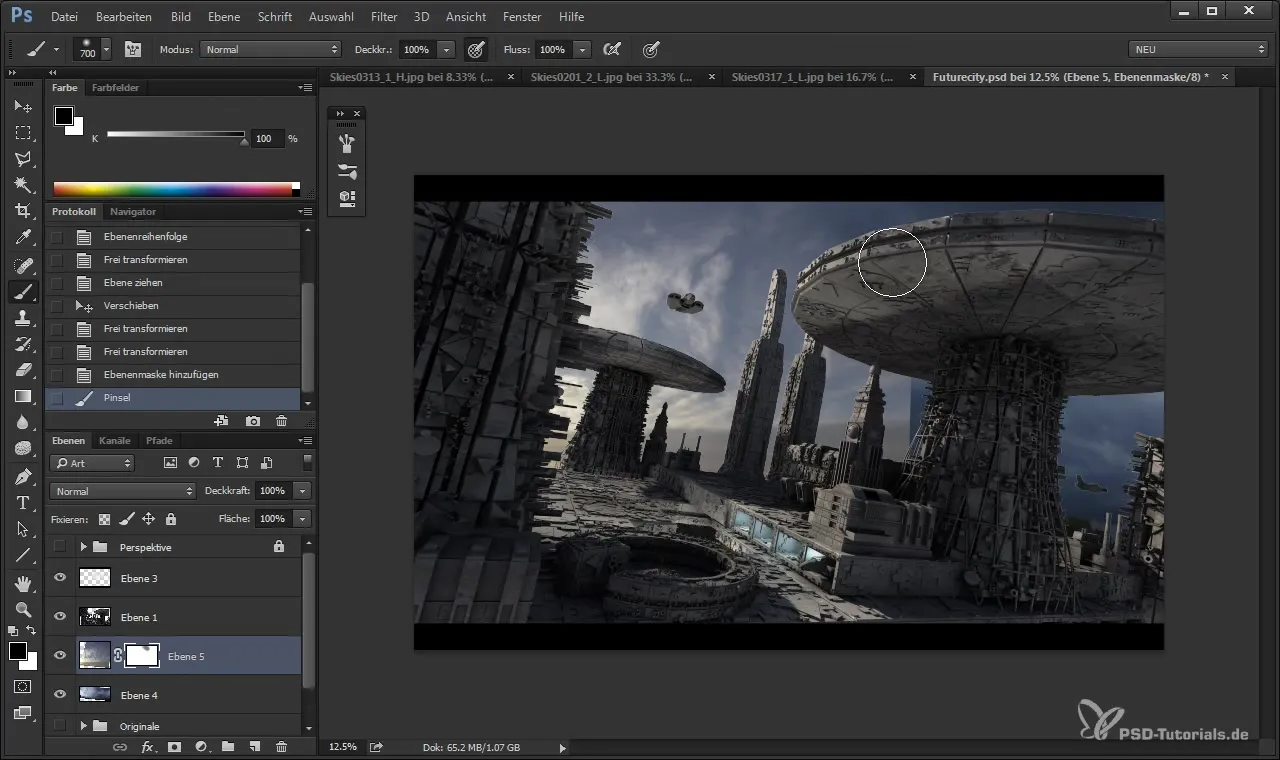
Task: Expand the Originale layer group
Action: [x=84, y=726]
